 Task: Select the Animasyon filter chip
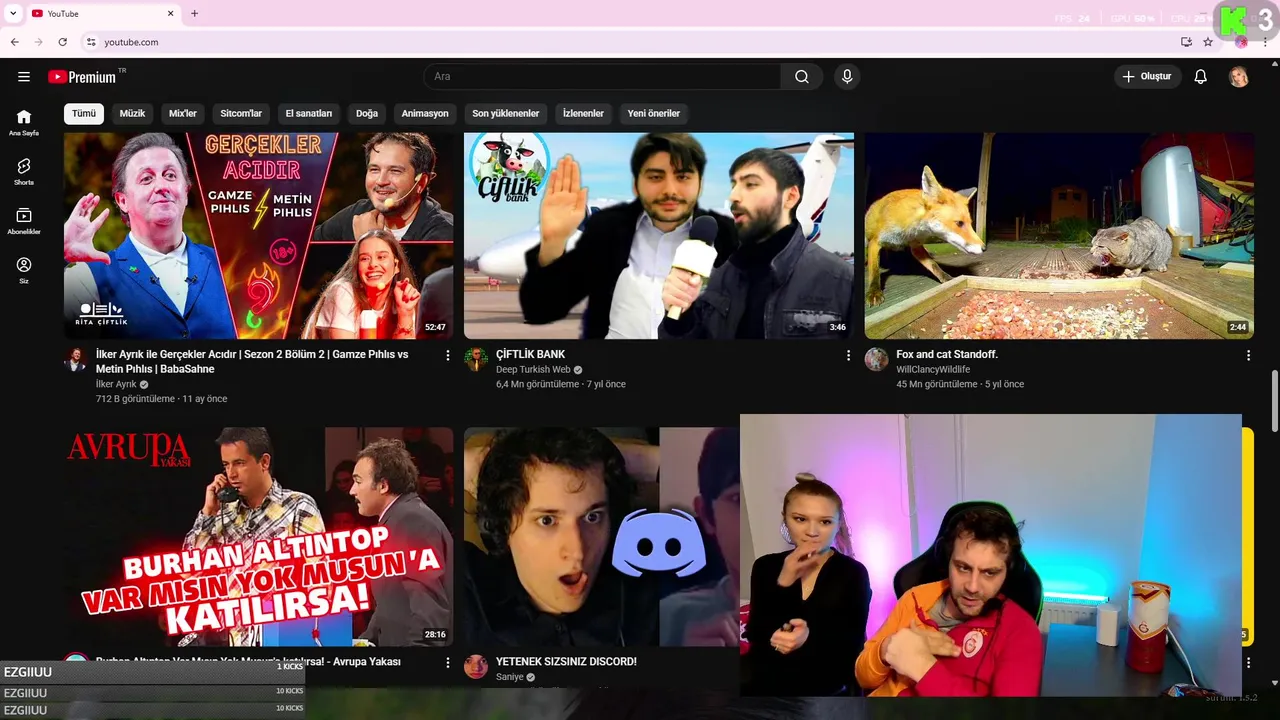tap(425, 113)
